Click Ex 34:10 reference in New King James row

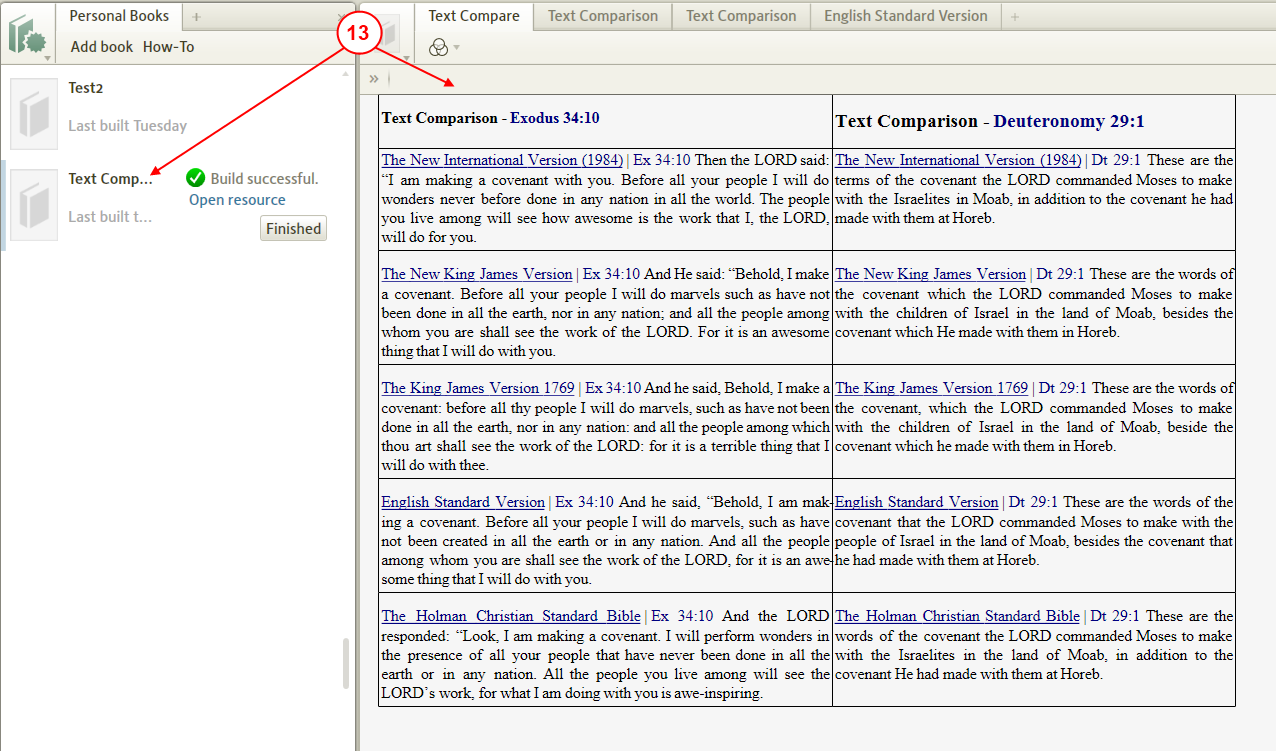tap(611, 274)
